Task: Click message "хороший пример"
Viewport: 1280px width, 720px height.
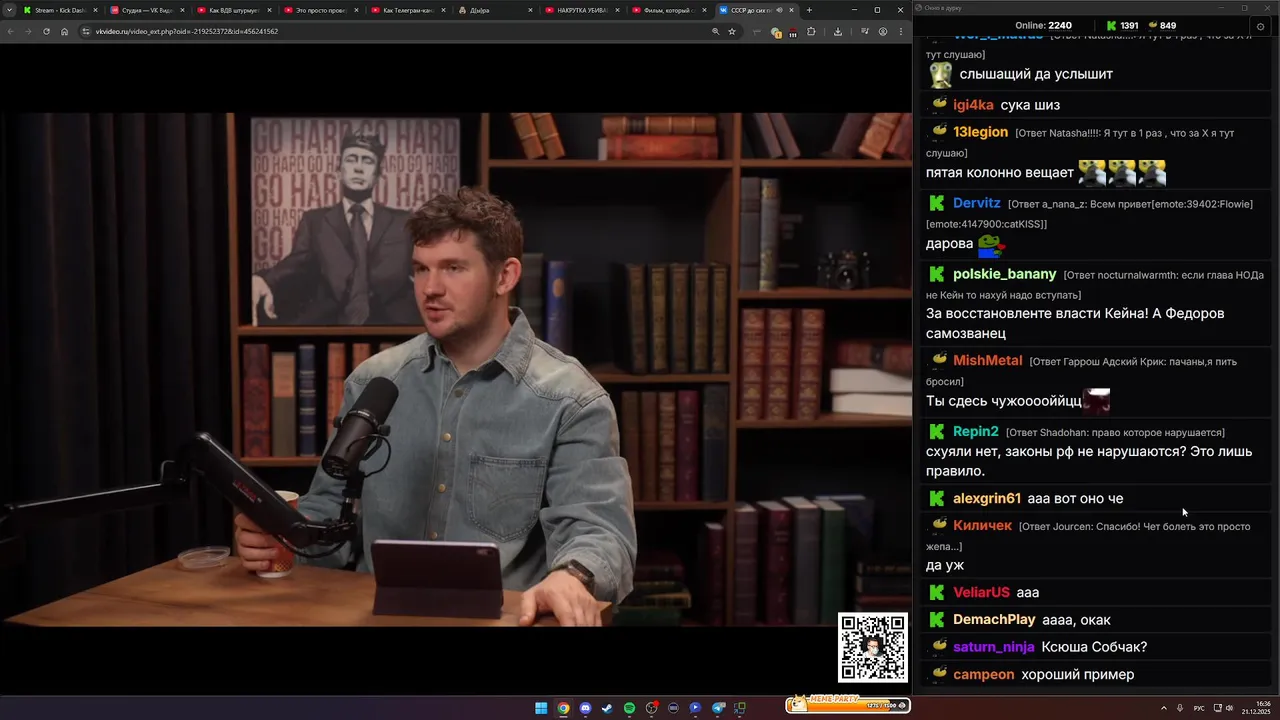Action: coord(1078,675)
